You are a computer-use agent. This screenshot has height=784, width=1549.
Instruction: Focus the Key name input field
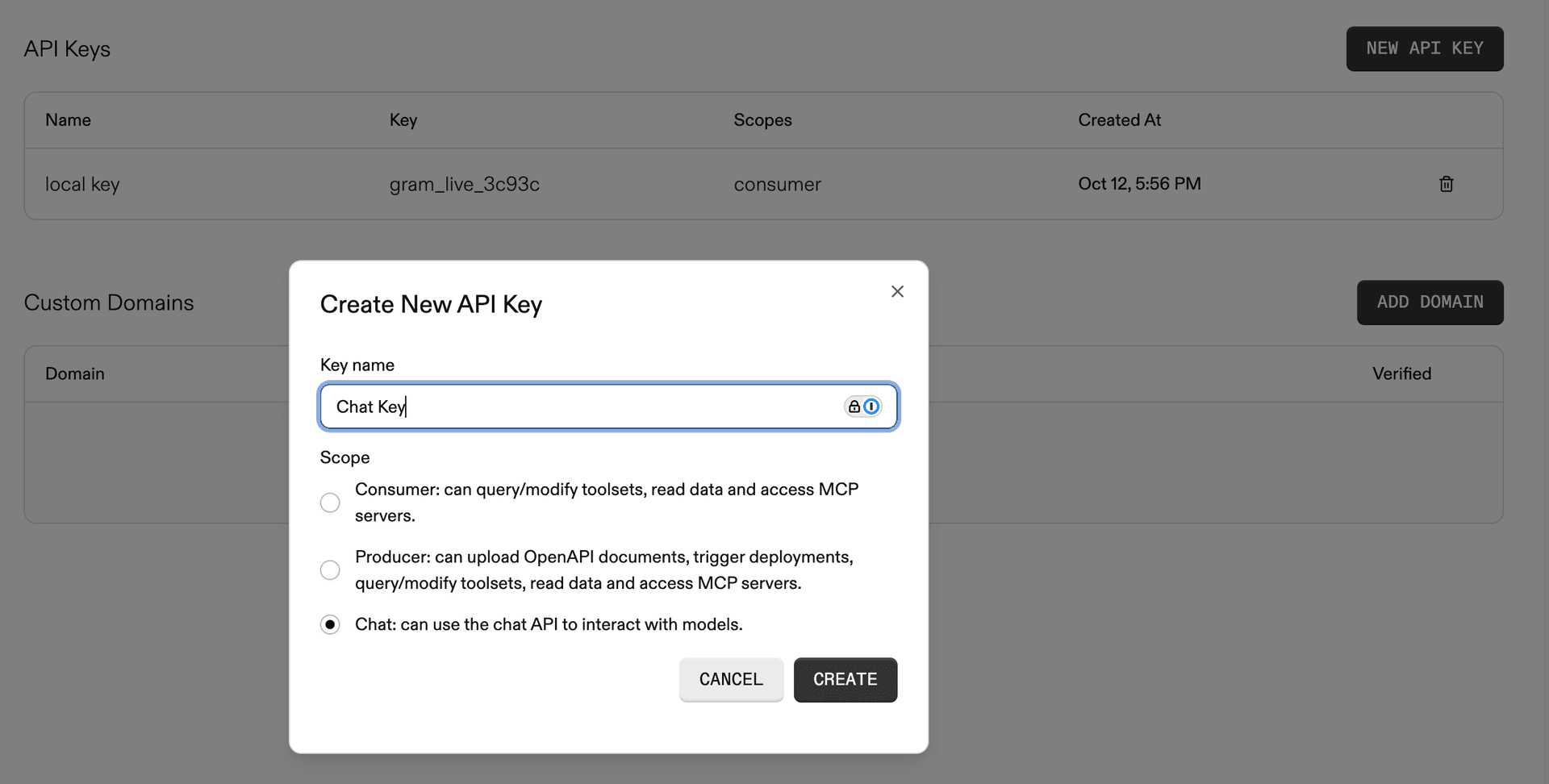[x=565, y=407]
